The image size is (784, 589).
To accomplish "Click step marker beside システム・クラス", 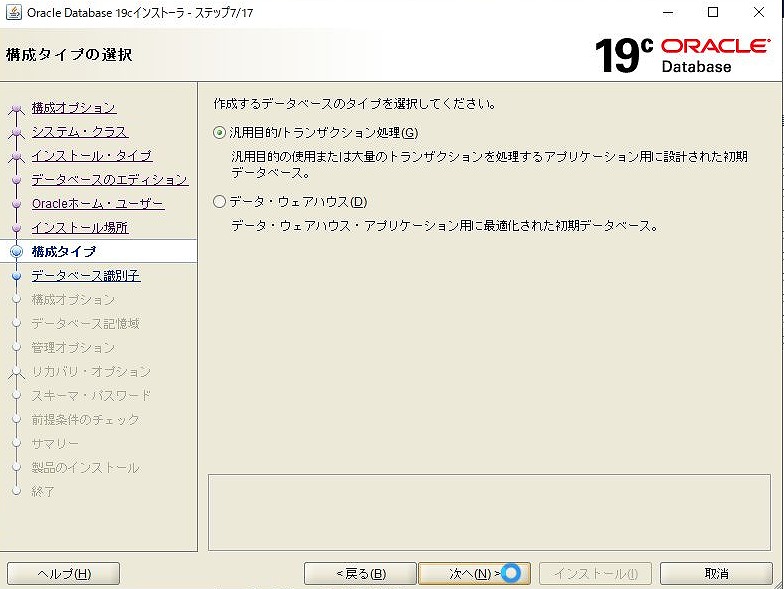I will [x=16, y=132].
